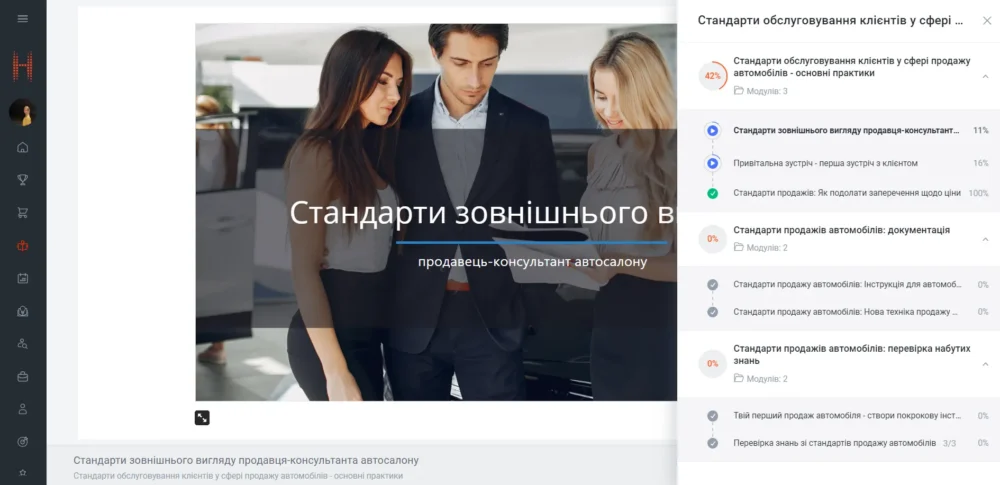Open 'Перевірка знань зі стандартів продажу' test

click(x=834, y=443)
